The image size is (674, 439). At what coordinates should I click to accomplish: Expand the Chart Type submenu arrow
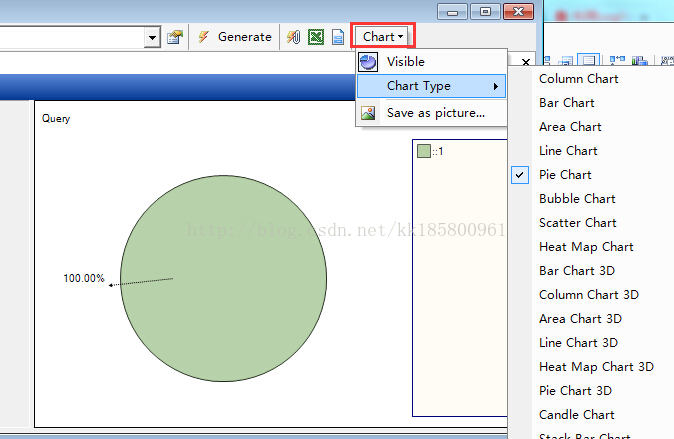pyautogui.click(x=496, y=86)
